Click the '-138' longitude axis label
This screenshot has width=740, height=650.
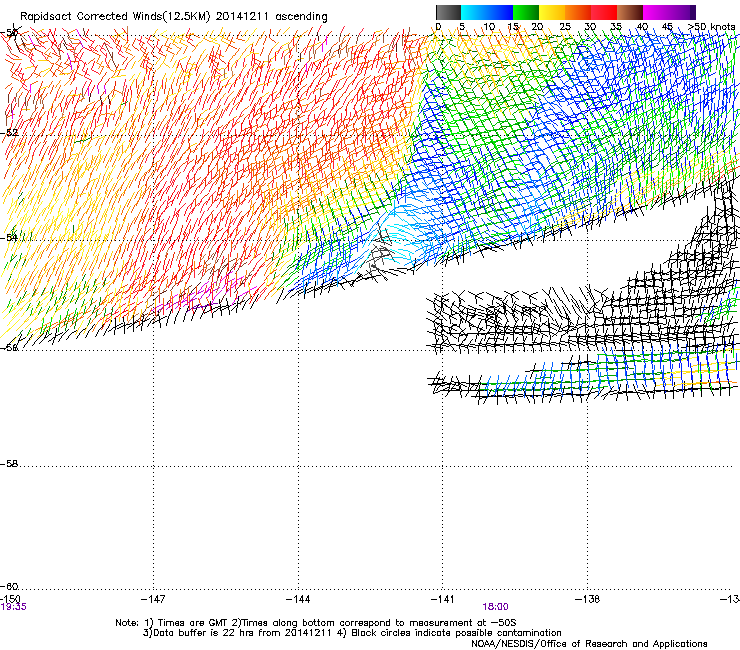point(587,599)
